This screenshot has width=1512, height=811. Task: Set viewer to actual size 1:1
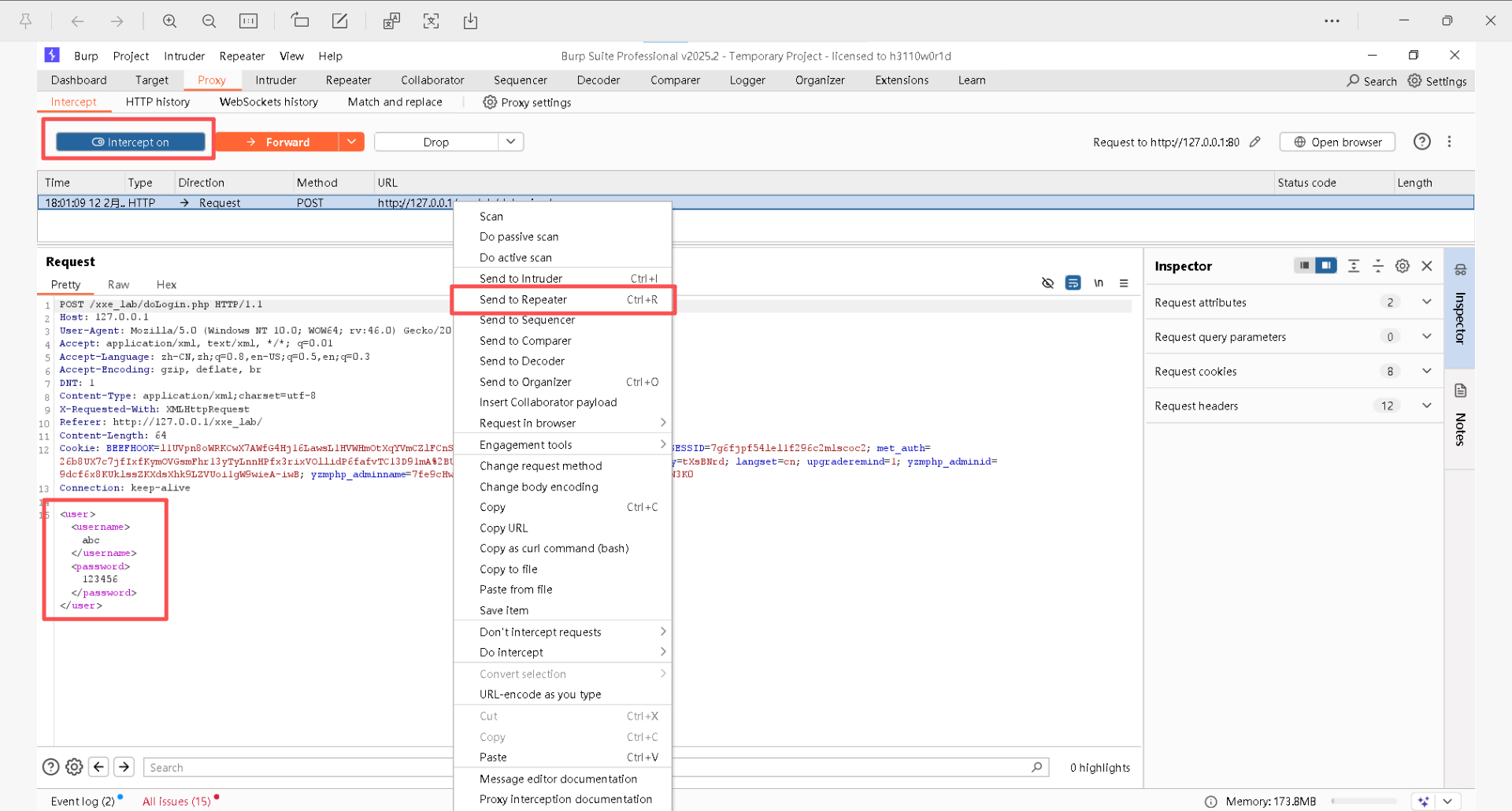coord(248,21)
